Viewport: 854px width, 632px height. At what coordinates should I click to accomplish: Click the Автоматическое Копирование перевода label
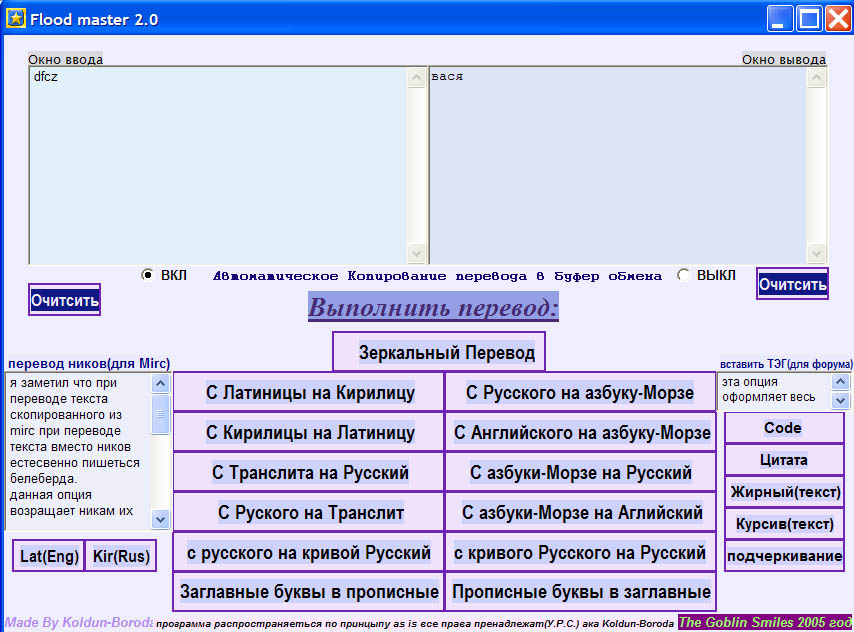(437, 276)
